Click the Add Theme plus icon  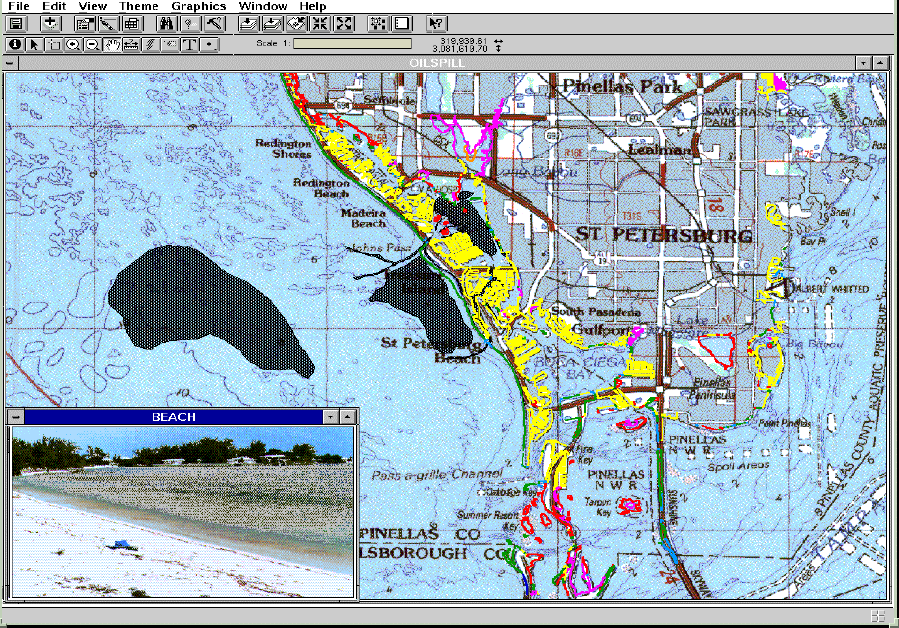[50, 24]
